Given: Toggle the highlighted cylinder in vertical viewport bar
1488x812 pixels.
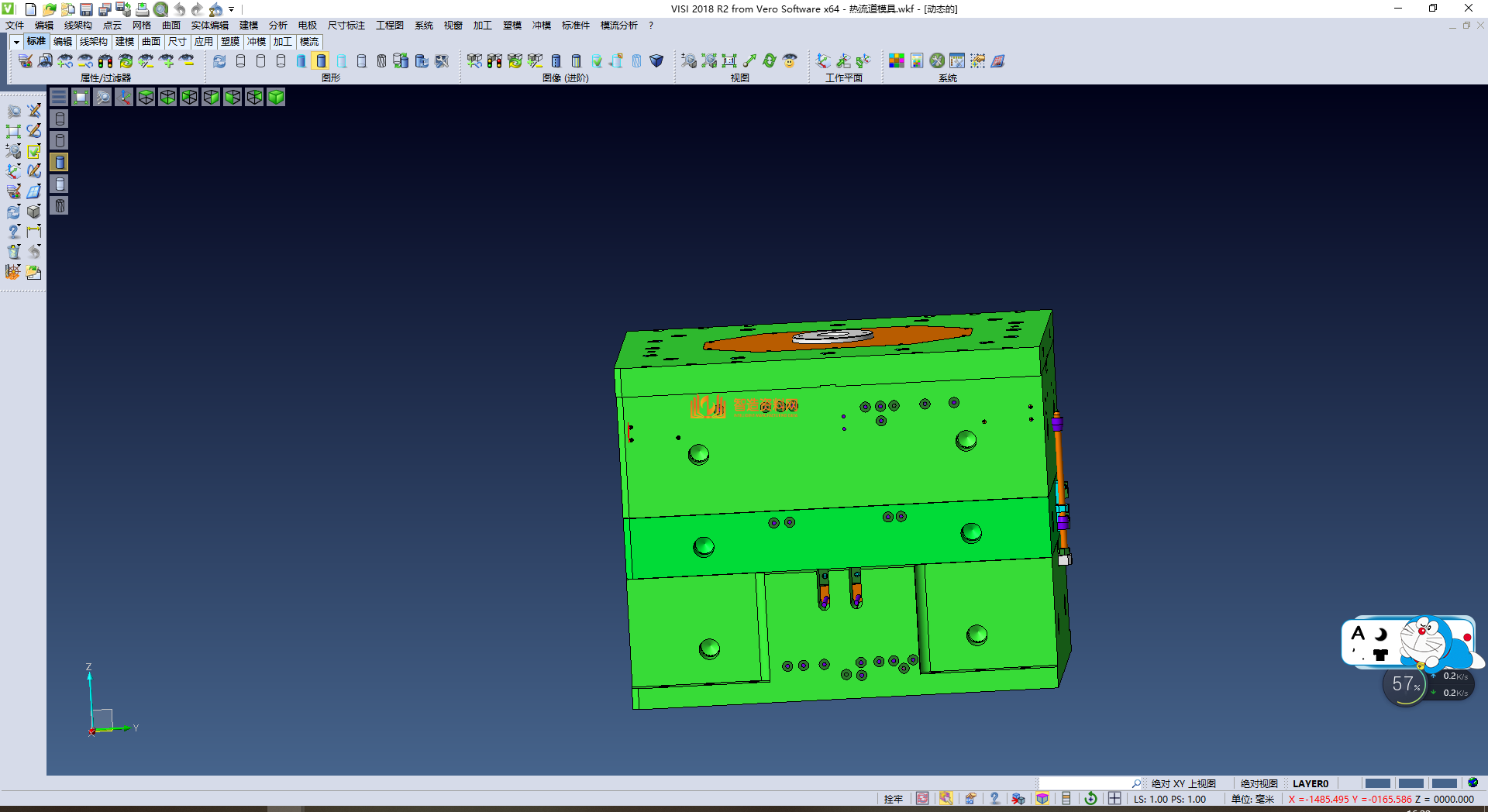Looking at the screenshot, I should click(60, 162).
